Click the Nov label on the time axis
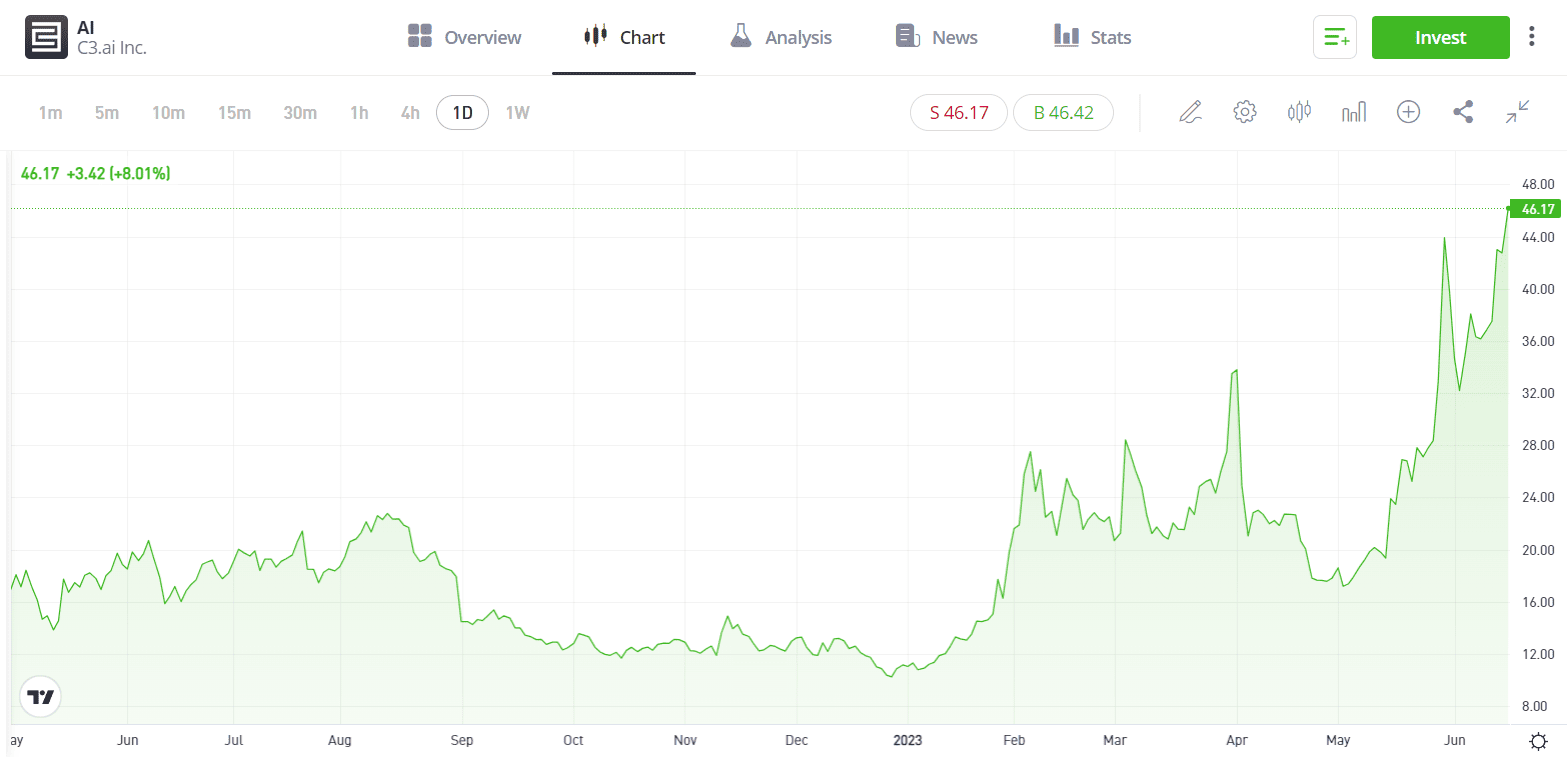The height and width of the screenshot is (757, 1567). point(685,741)
